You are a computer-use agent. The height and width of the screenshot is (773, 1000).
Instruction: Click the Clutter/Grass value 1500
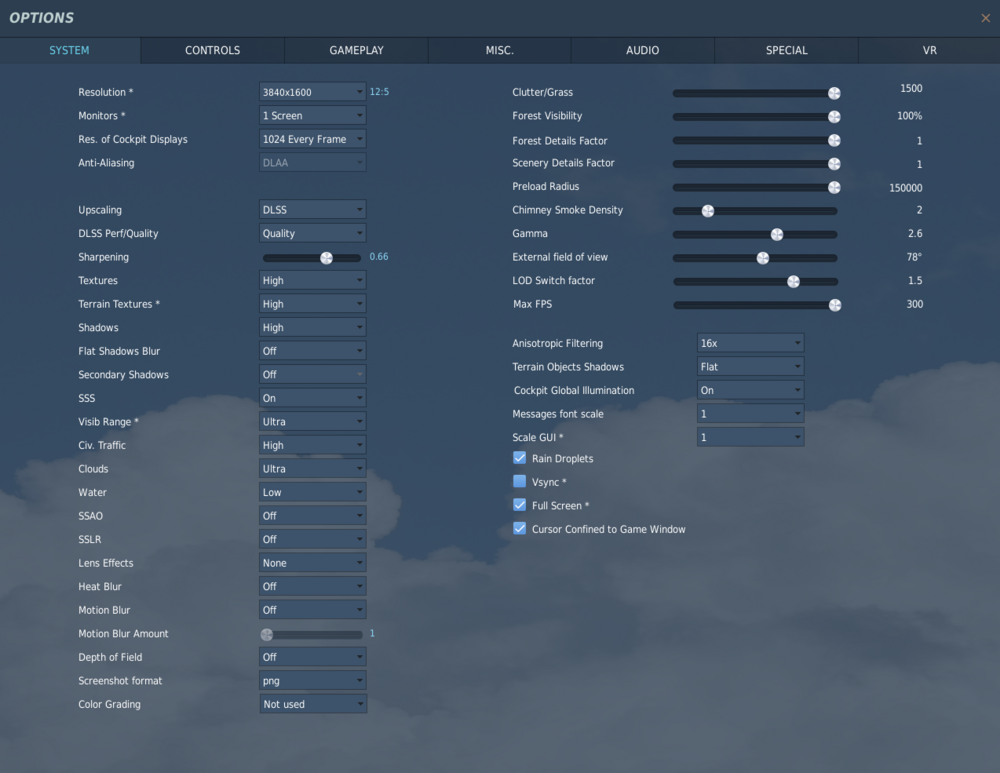911,89
